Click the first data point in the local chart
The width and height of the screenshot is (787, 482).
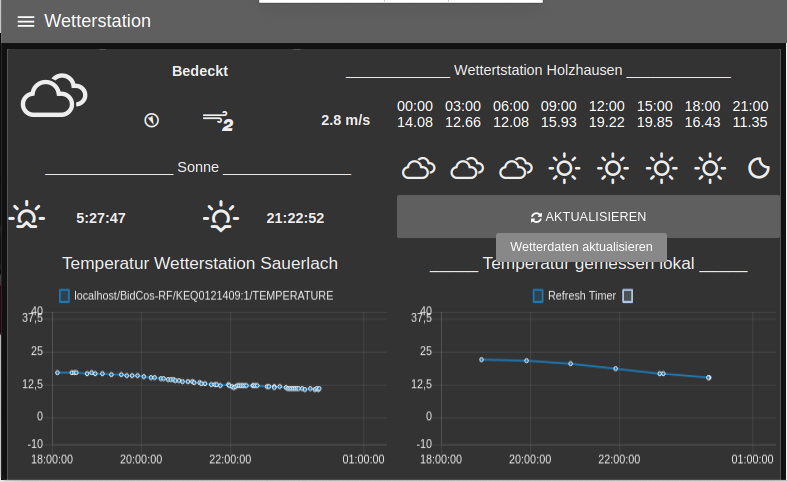pos(481,359)
